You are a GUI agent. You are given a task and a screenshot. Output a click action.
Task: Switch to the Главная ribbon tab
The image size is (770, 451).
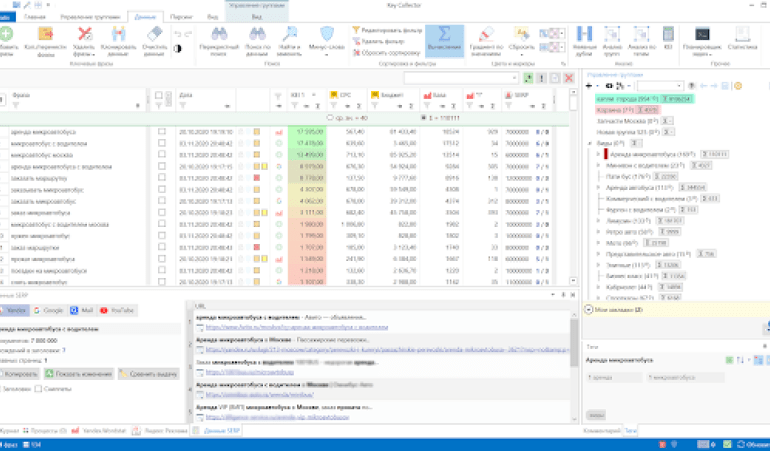coord(35,17)
